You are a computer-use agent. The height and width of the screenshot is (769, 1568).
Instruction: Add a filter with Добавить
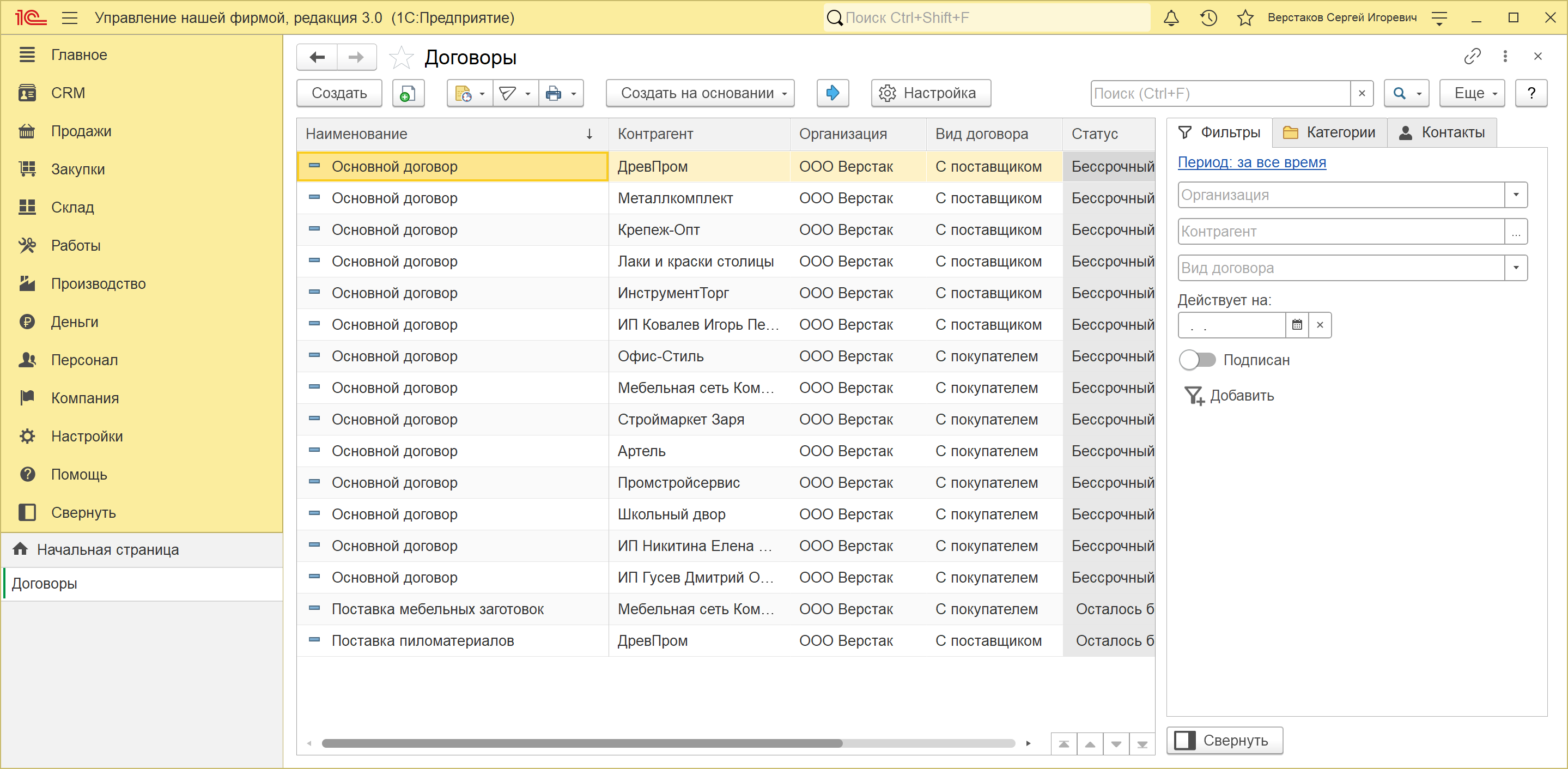(1229, 396)
